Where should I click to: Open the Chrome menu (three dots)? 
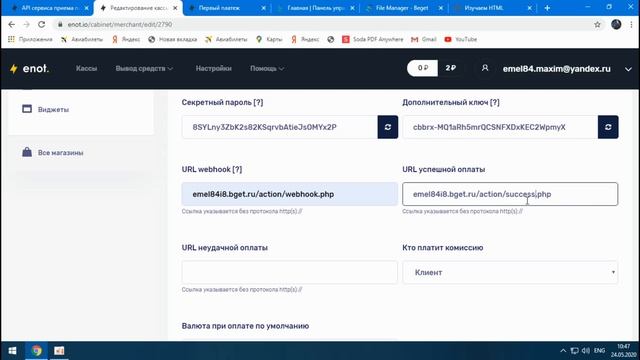pyautogui.click(x=631, y=24)
